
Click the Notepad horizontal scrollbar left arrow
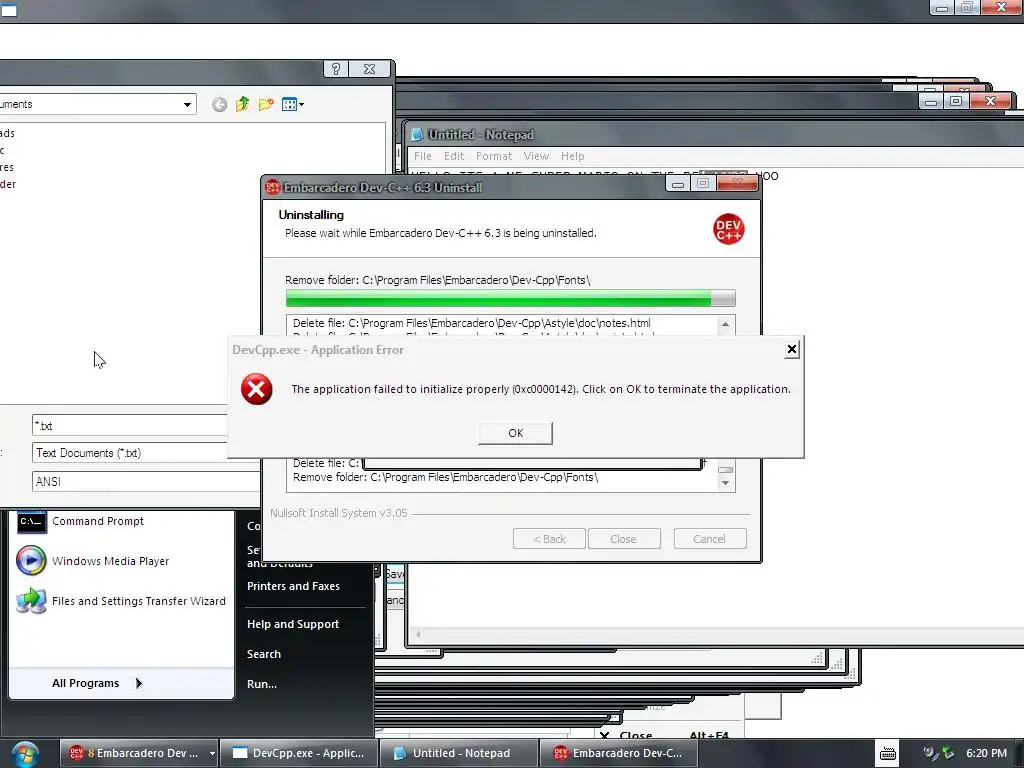click(x=418, y=634)
